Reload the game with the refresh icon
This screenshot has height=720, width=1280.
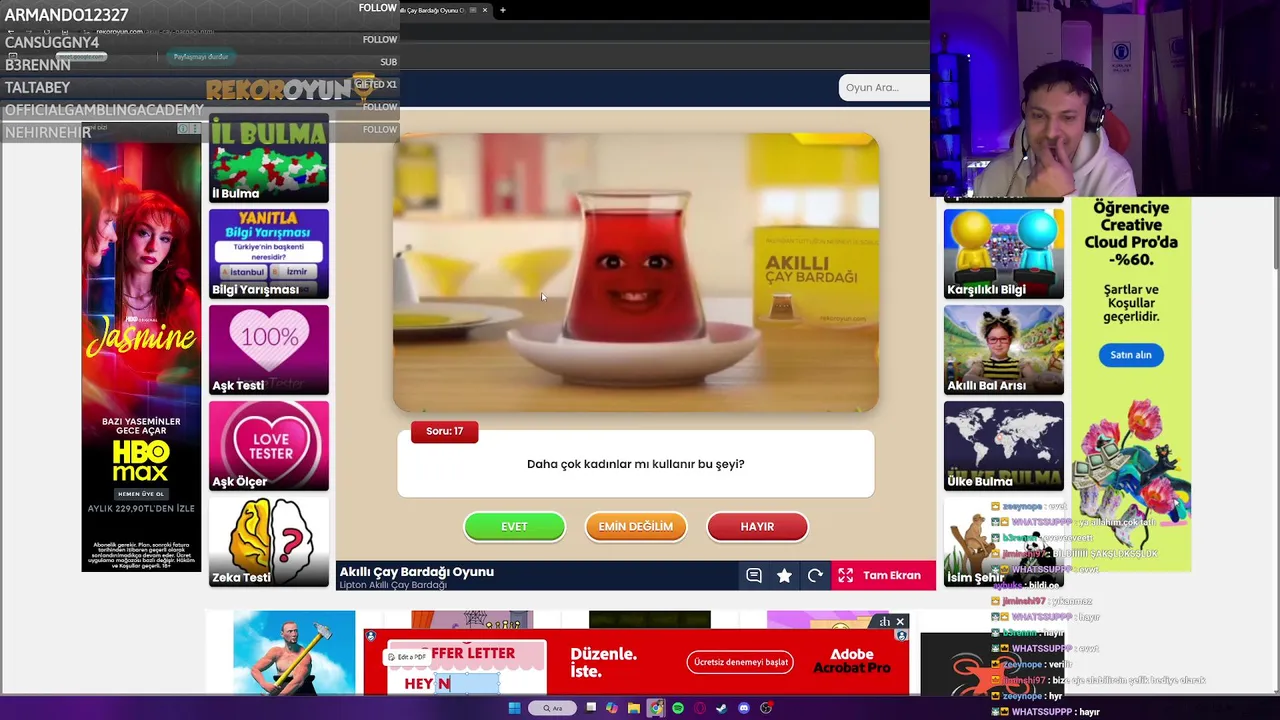pyautogui.click(x=815, y=575)
